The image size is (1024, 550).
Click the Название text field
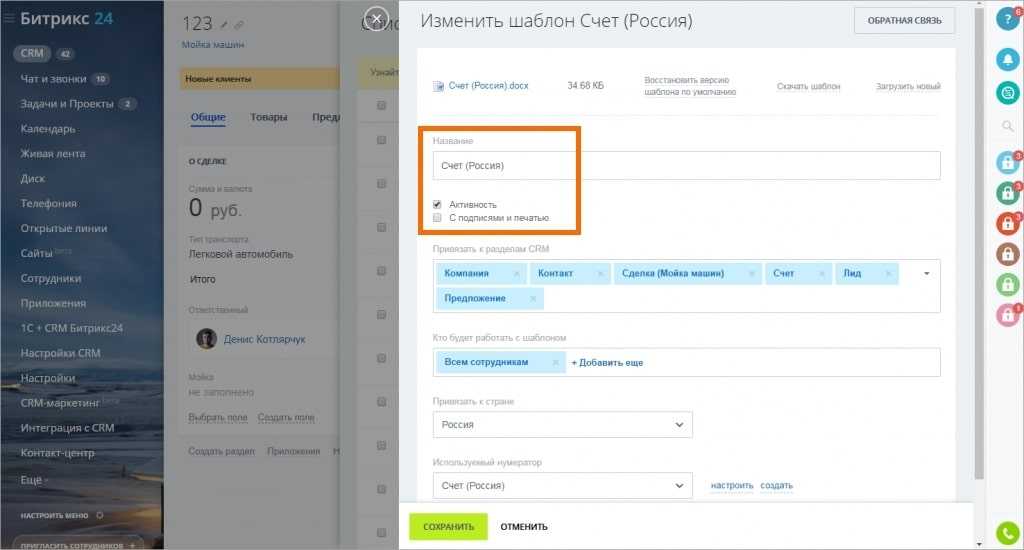686,165
